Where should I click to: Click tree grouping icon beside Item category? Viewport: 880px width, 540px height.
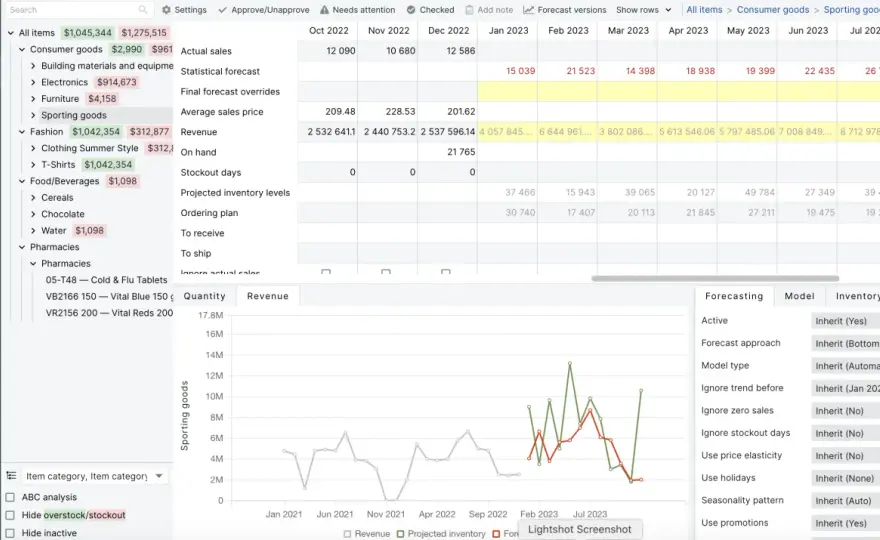click(x=11, y=475)
